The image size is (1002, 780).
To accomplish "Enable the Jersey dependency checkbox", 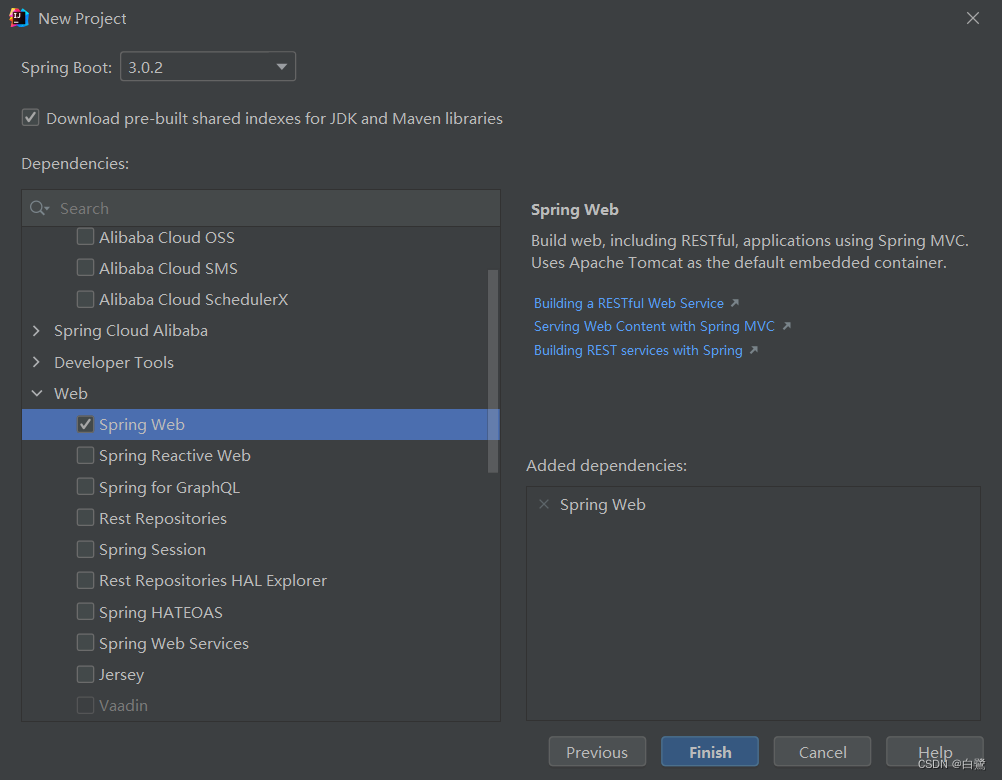I will coord(85,674).
